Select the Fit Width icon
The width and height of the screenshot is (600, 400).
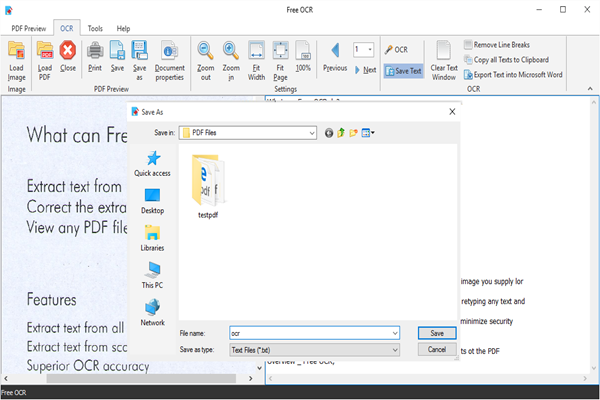[x=256, y=52]
